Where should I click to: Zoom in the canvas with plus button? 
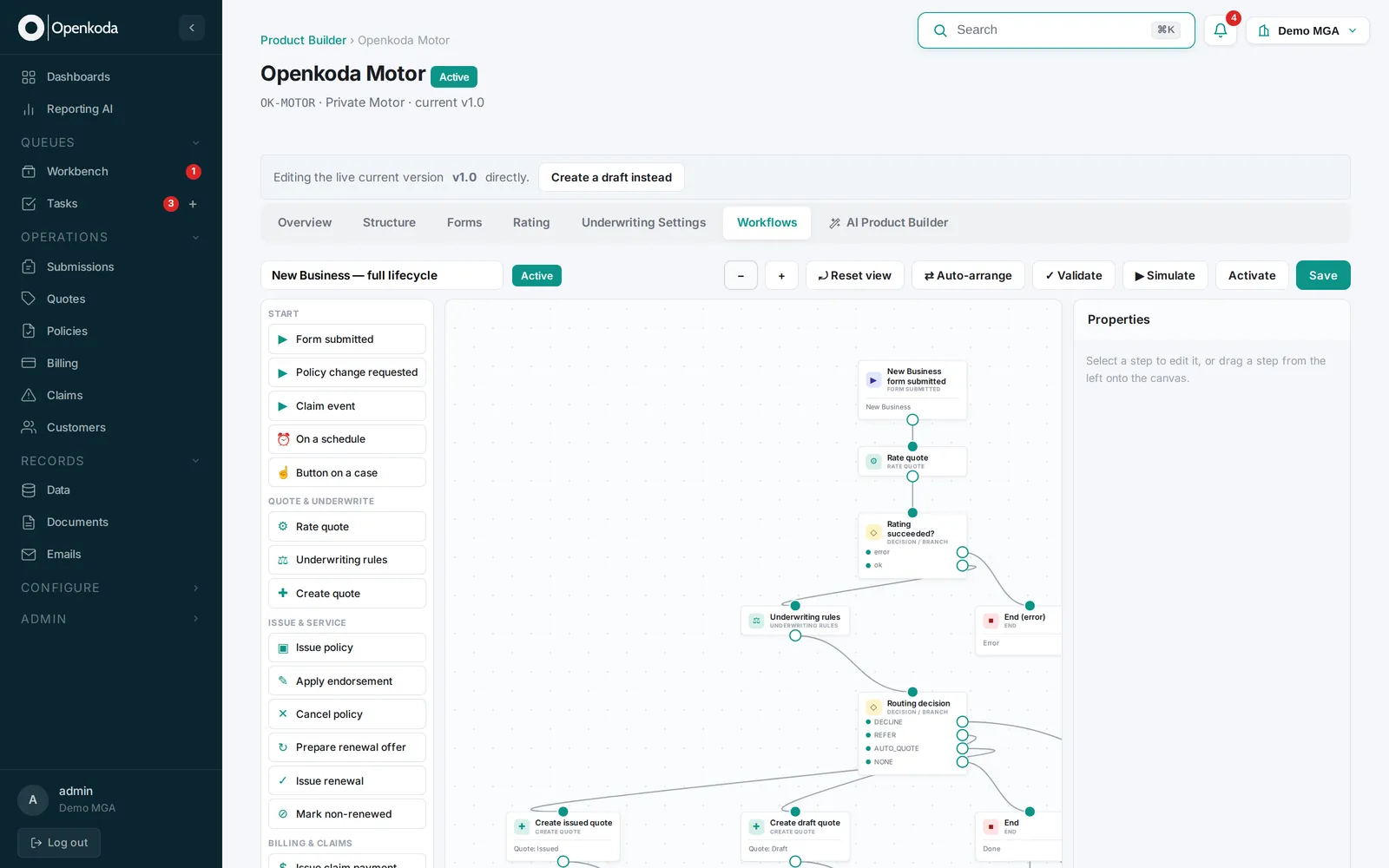click(x=781, y=276)
